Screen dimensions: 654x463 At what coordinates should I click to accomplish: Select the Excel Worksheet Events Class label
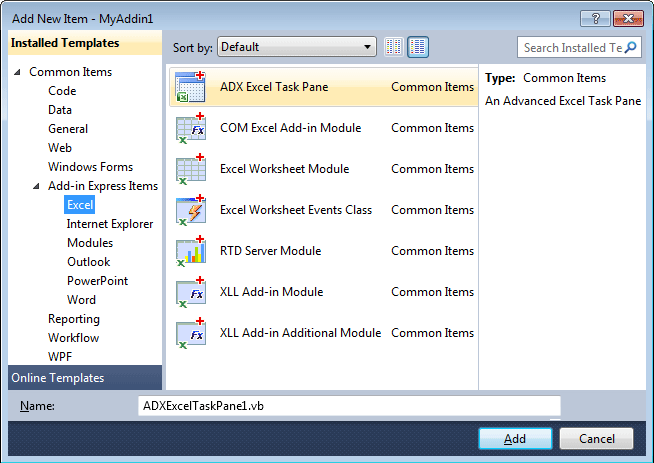click(296, 209)
